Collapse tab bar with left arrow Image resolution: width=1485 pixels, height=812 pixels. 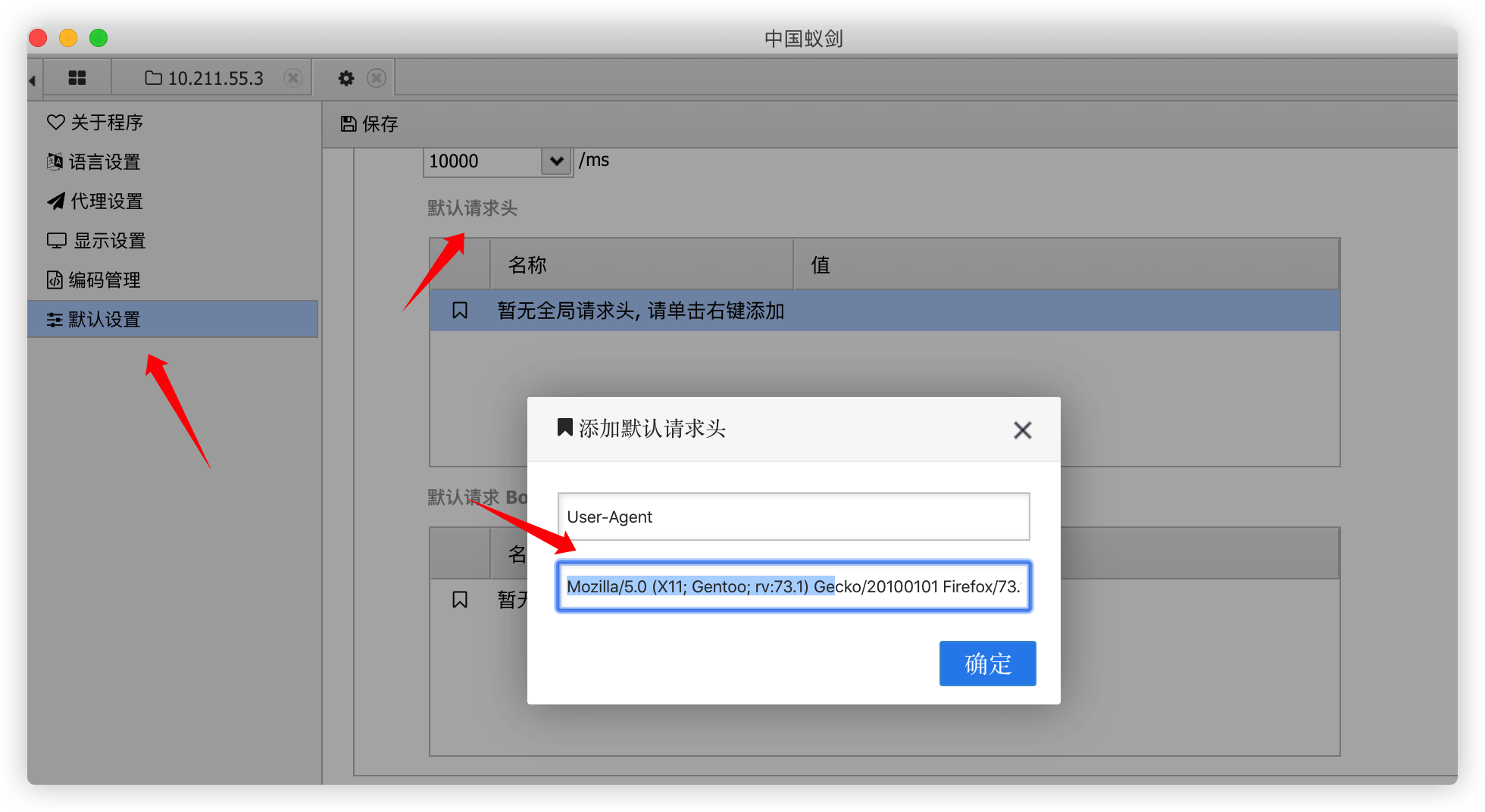pos(33,80)
